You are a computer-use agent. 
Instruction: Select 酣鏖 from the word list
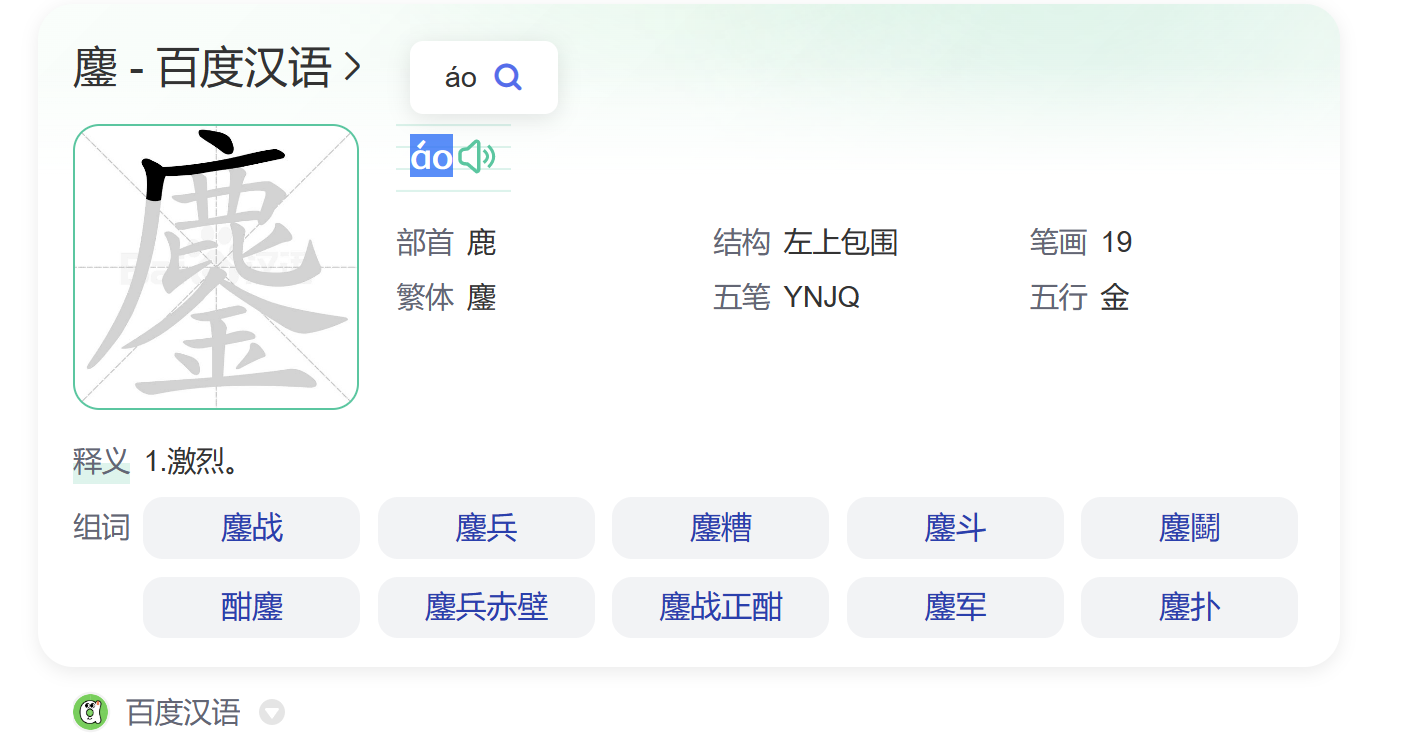[251, 607]
